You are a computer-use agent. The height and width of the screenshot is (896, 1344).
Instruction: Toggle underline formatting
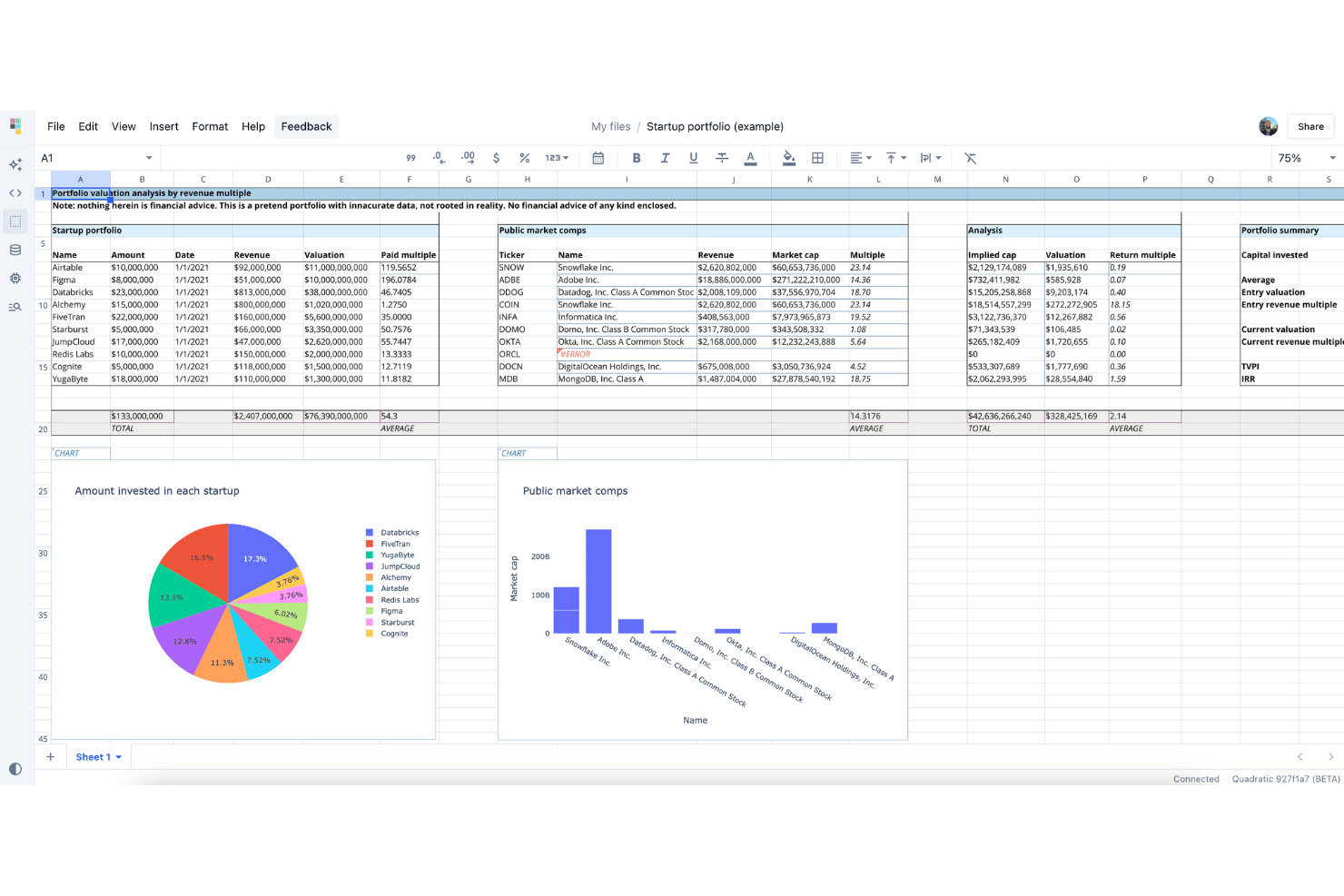[x=694, y=158]
